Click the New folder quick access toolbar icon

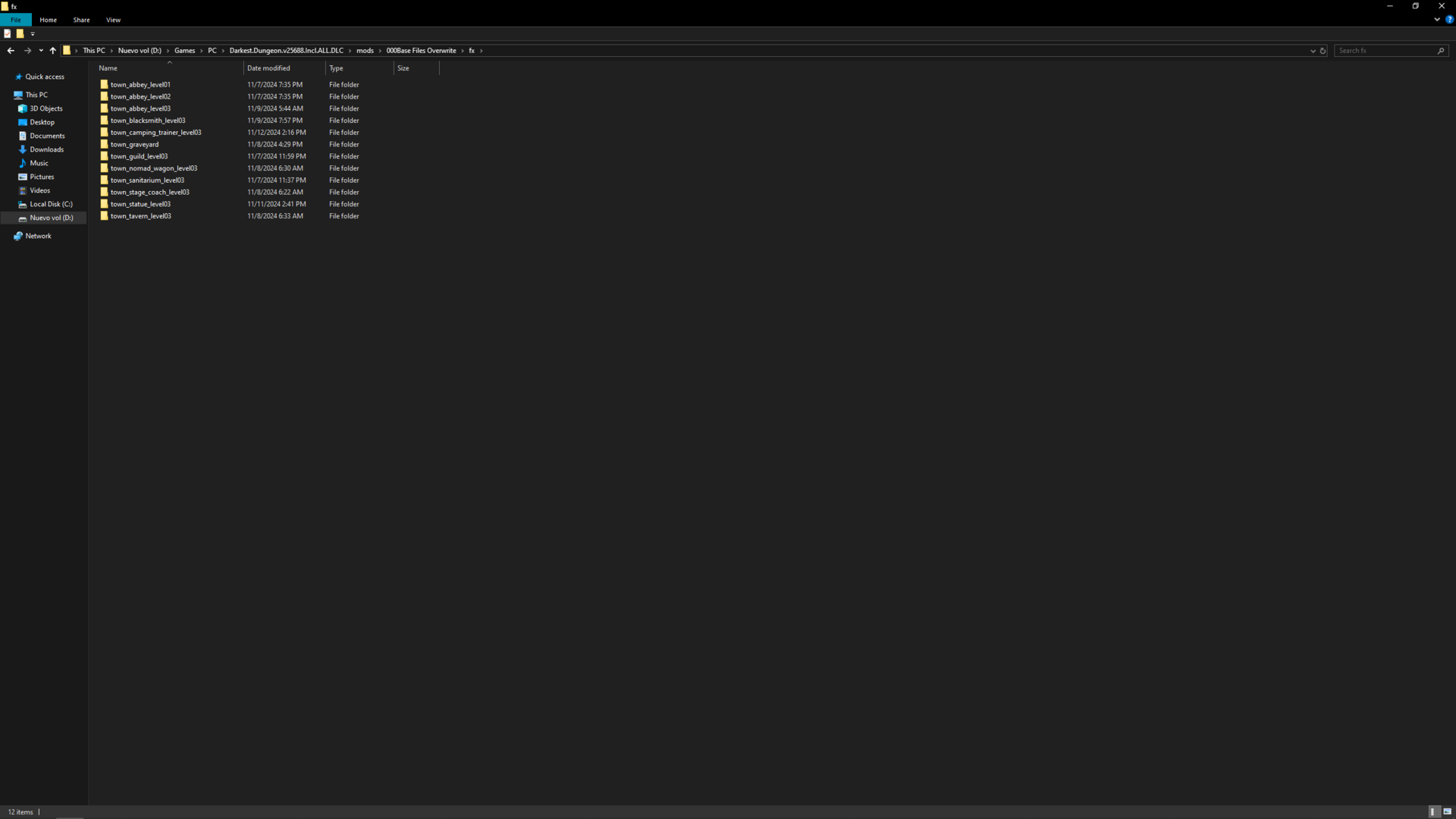[x=20, y=34]
